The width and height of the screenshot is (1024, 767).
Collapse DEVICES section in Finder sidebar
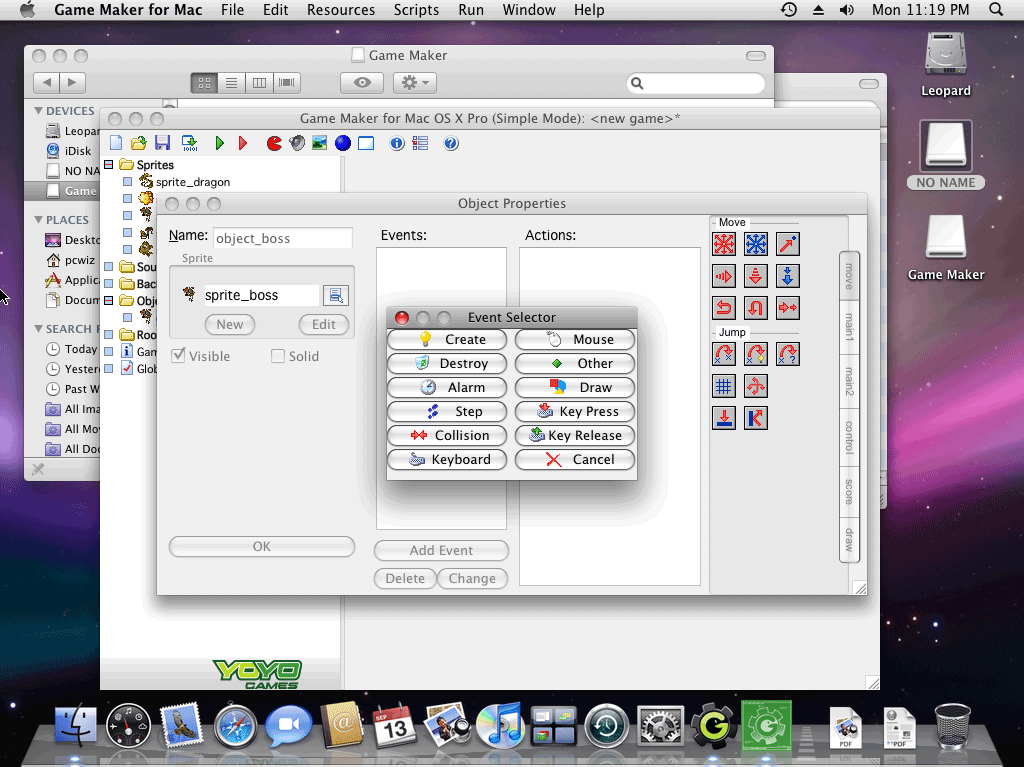click(x=39, y=111)
